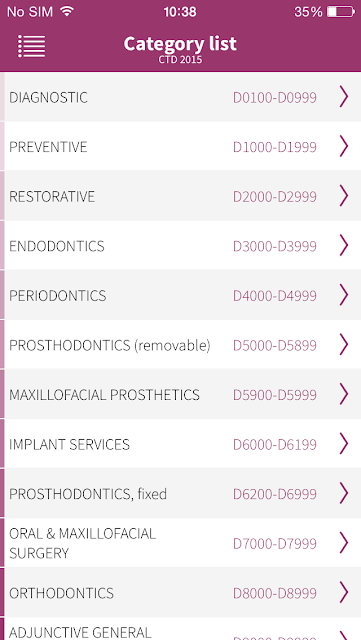Expand PREVENTIVE category chevron
Image resolution: width=361 pixels, height=640 pixels.
pos(344,146)
